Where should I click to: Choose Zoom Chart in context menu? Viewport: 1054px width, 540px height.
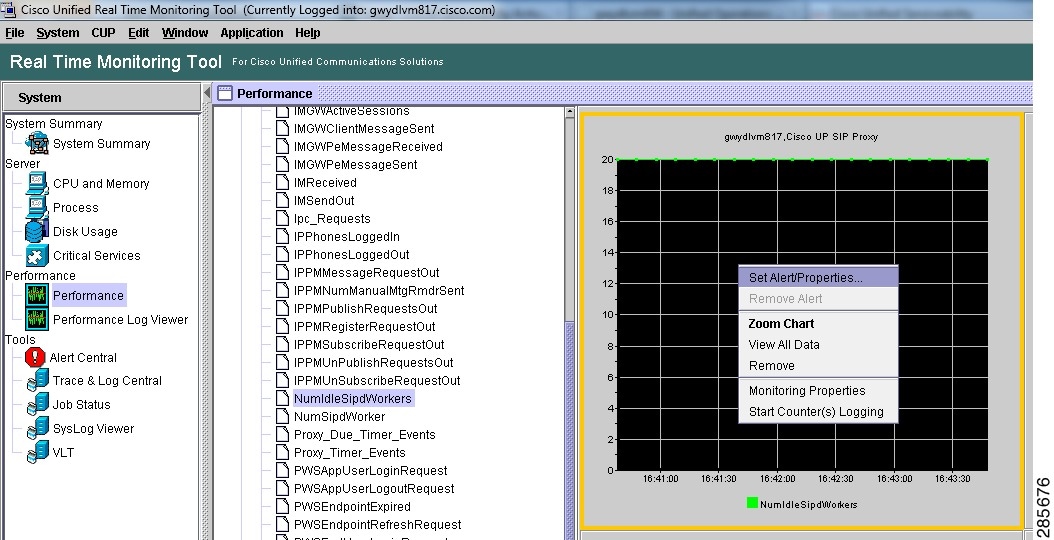pos(818,323)
